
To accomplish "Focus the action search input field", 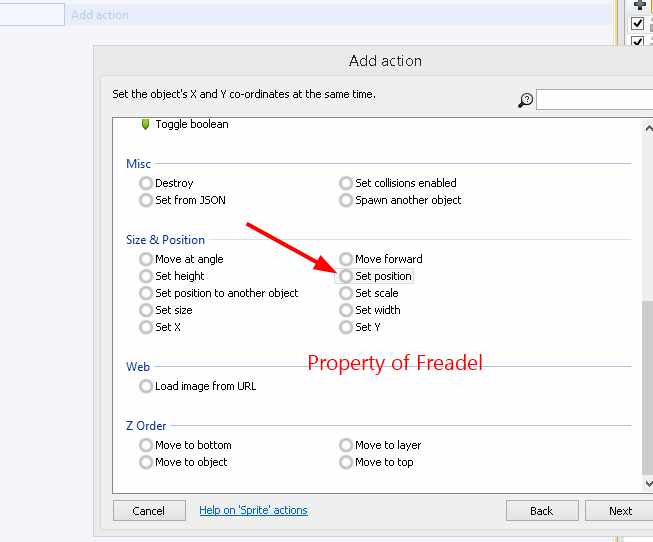I will [x=594, y=100].
